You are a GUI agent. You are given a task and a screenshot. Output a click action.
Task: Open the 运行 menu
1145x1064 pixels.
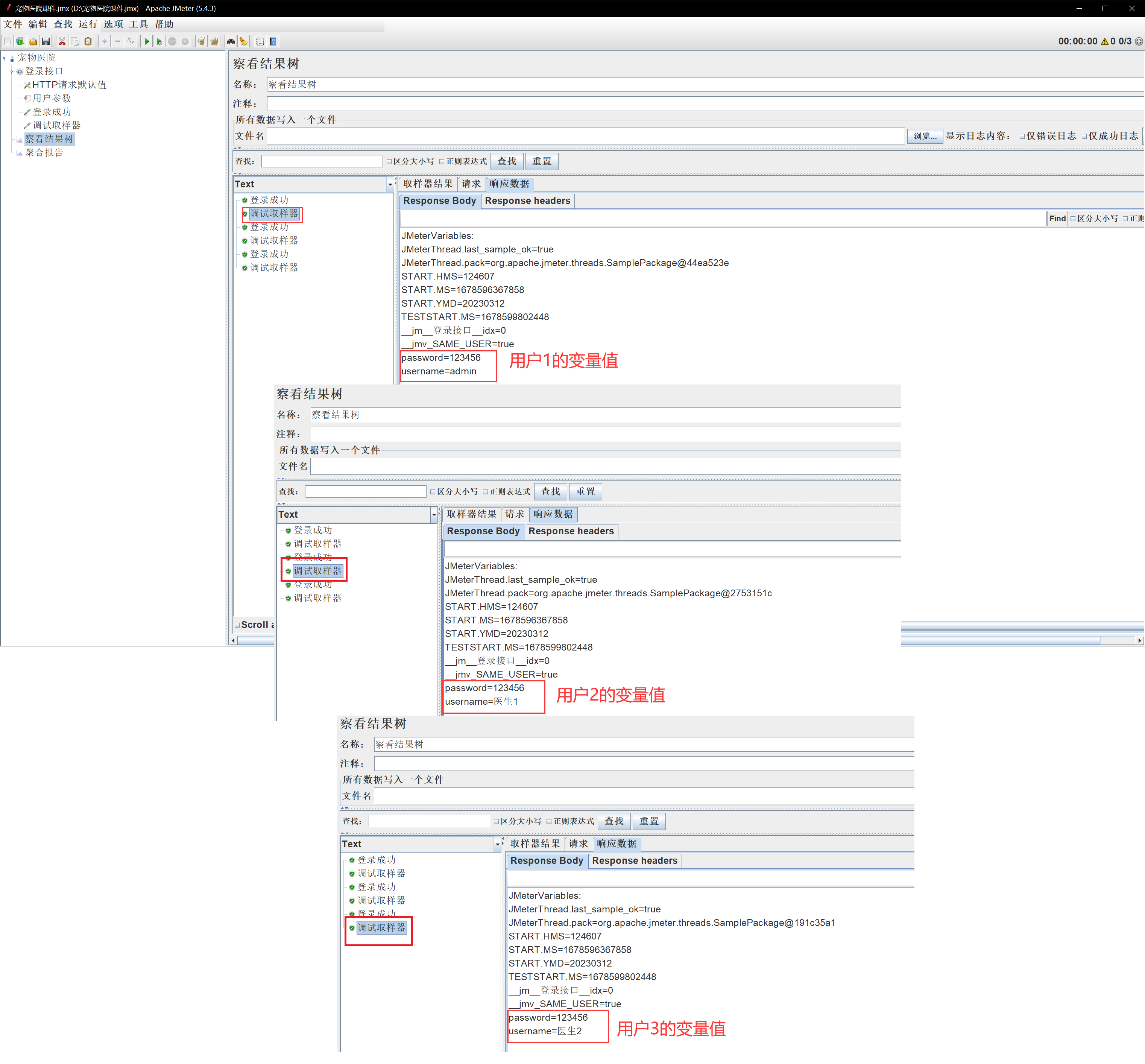click(x=88, y=24)
